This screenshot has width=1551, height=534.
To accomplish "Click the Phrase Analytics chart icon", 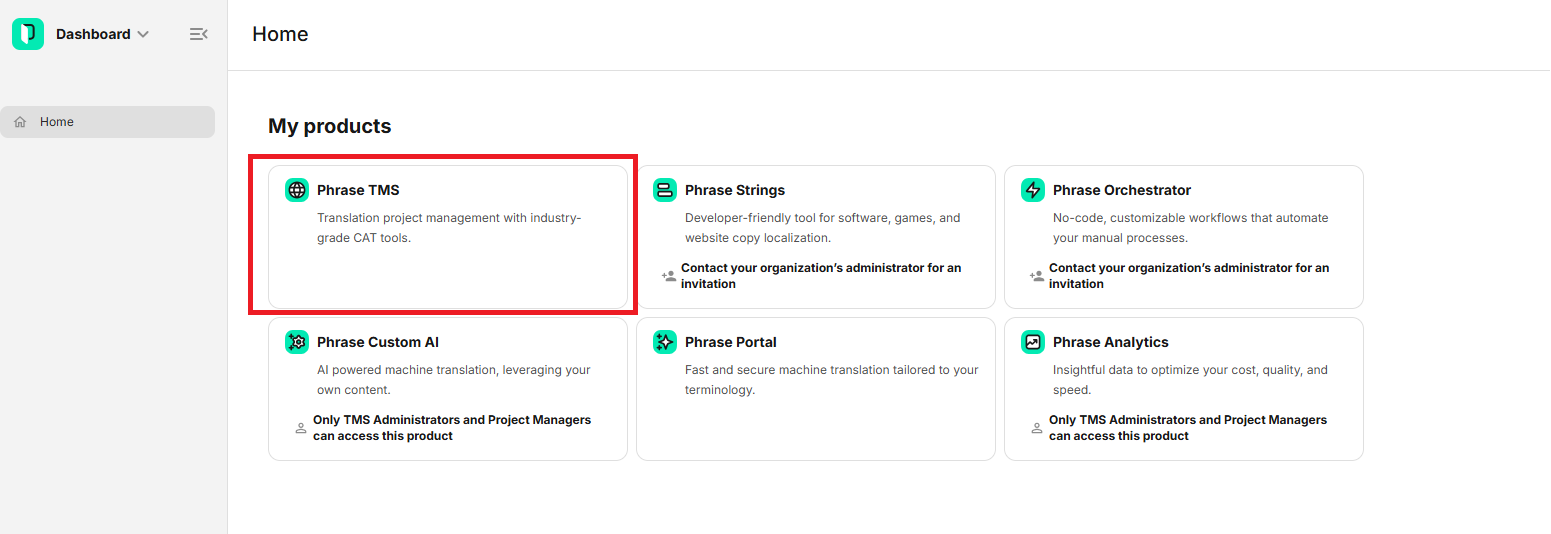I will click(1033, 342).
